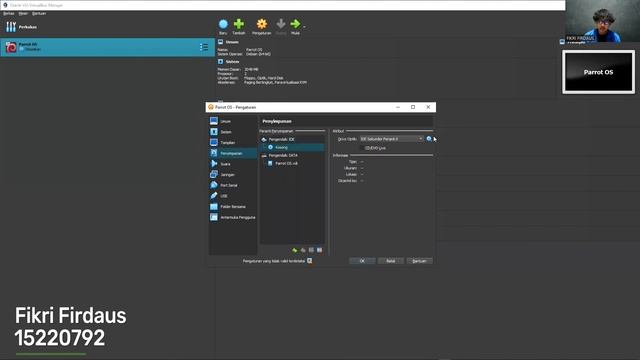Open the Antarmuka Pengguna settings category
Screen dimensions: 640x360
(233, 217)
